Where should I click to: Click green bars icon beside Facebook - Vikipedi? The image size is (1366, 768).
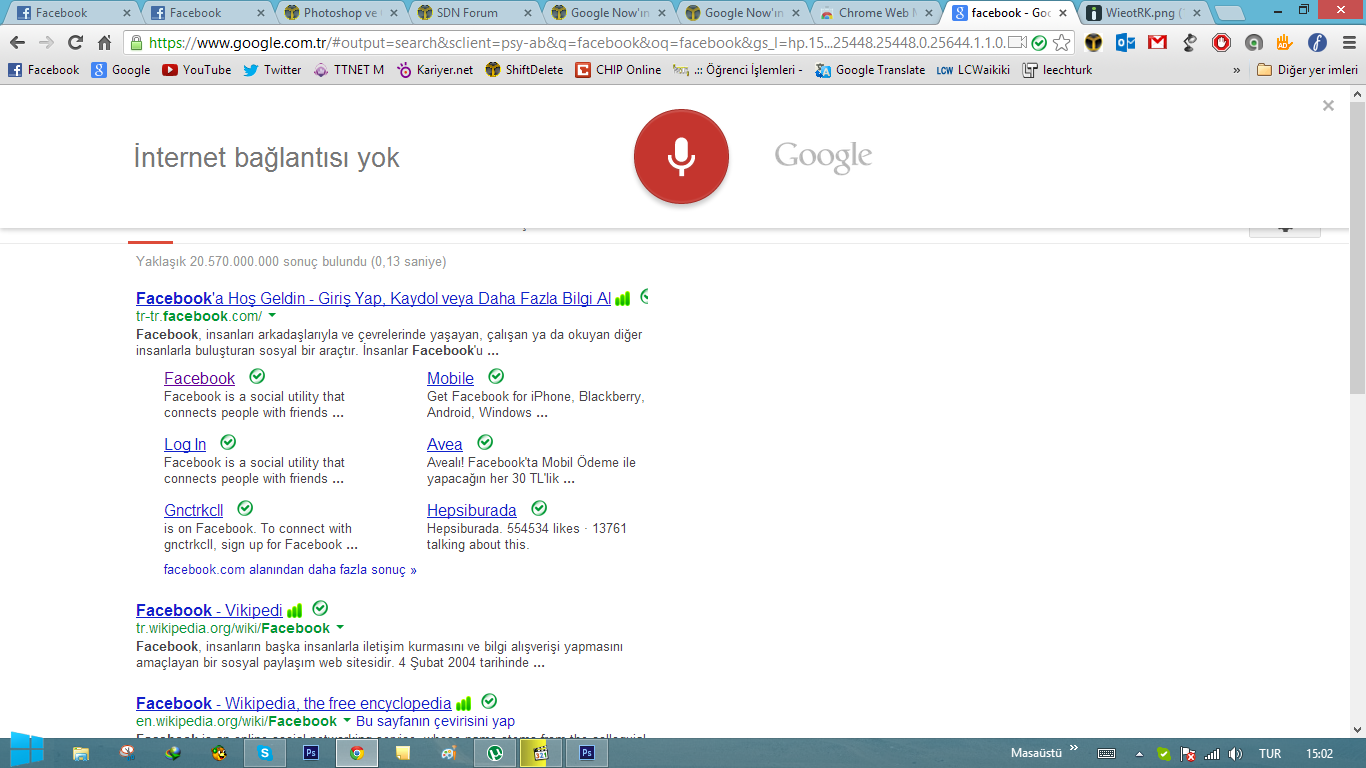tap(294, 610)
